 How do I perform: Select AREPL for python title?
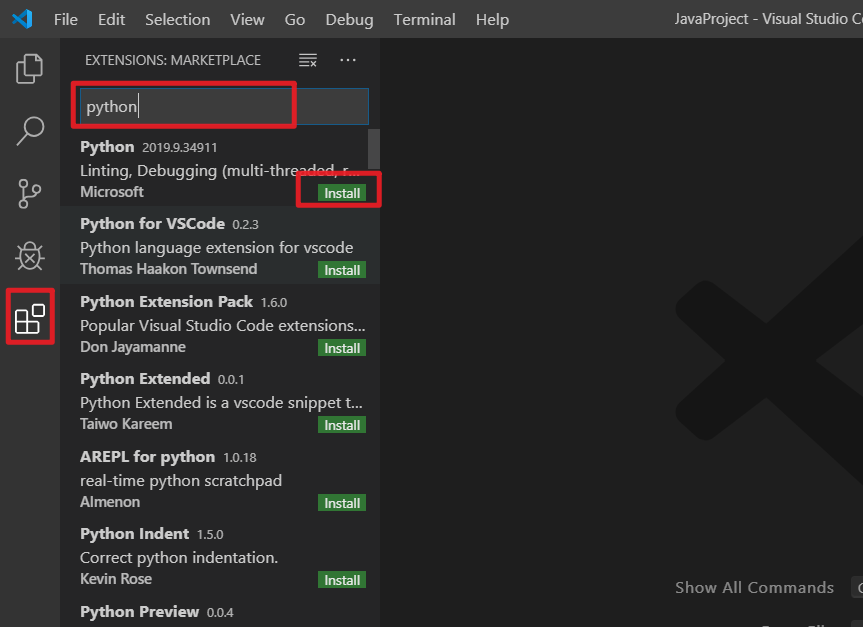click(x=148, y=457)
